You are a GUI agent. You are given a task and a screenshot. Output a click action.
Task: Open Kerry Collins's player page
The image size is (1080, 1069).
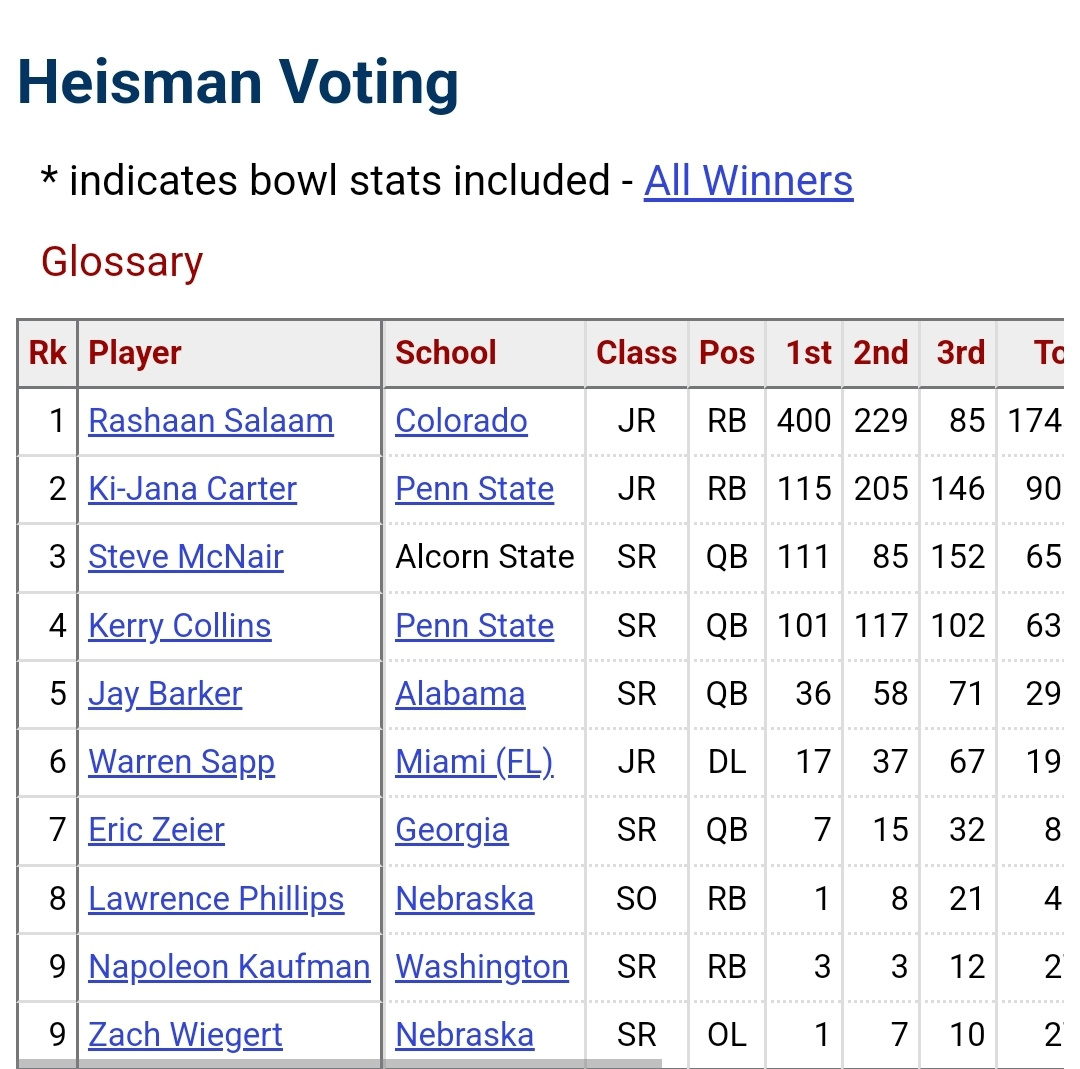pos(179,626)
